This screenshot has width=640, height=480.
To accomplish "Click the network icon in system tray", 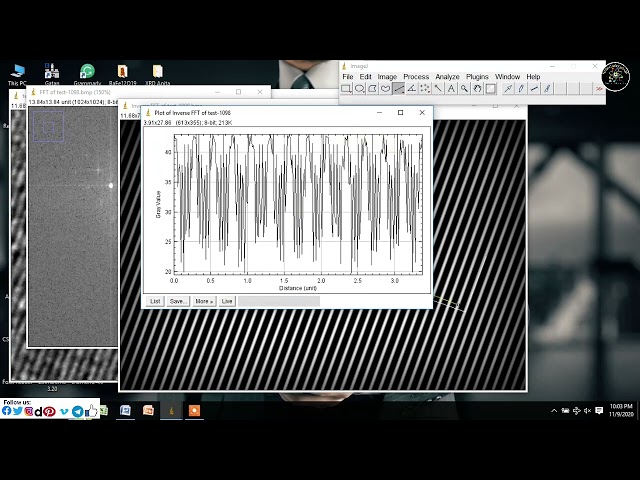I will pyautogui.click(x=576, y=411).
